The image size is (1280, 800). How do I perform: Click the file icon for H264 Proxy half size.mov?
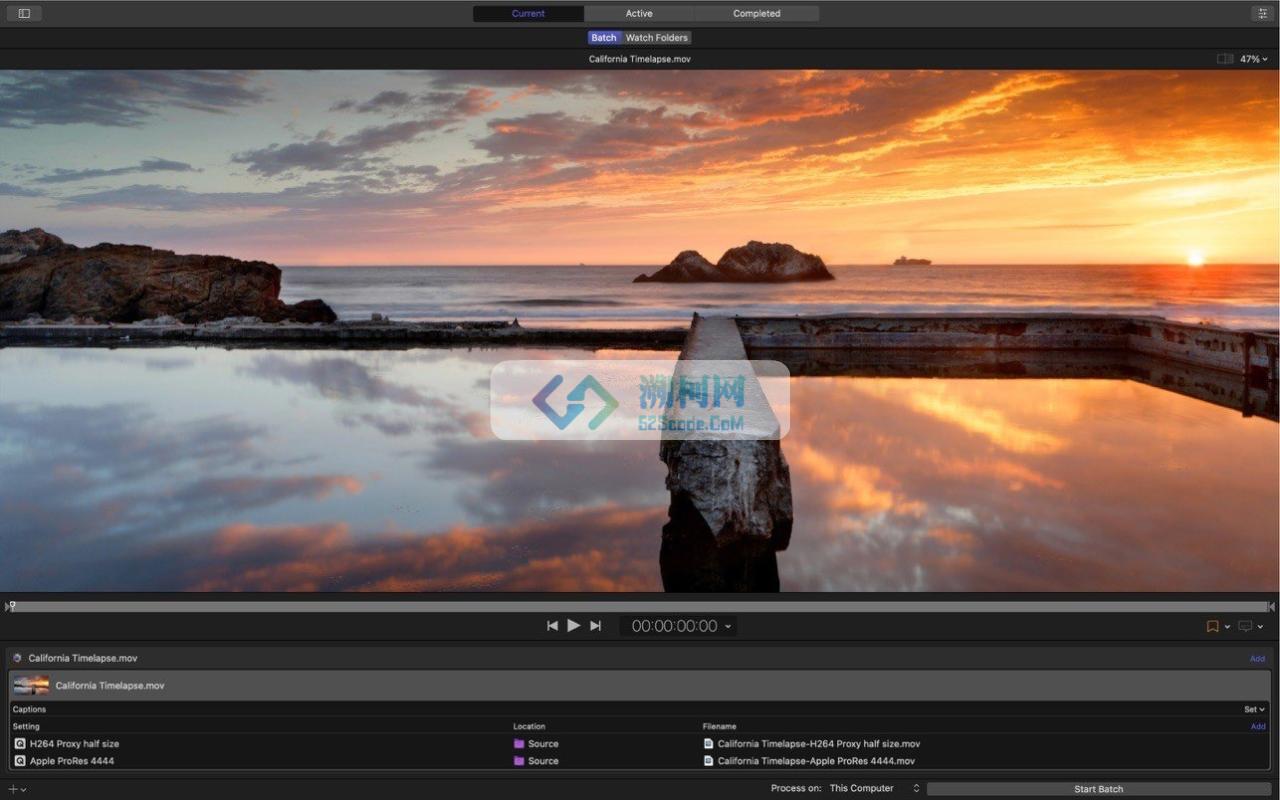point(708,744)
